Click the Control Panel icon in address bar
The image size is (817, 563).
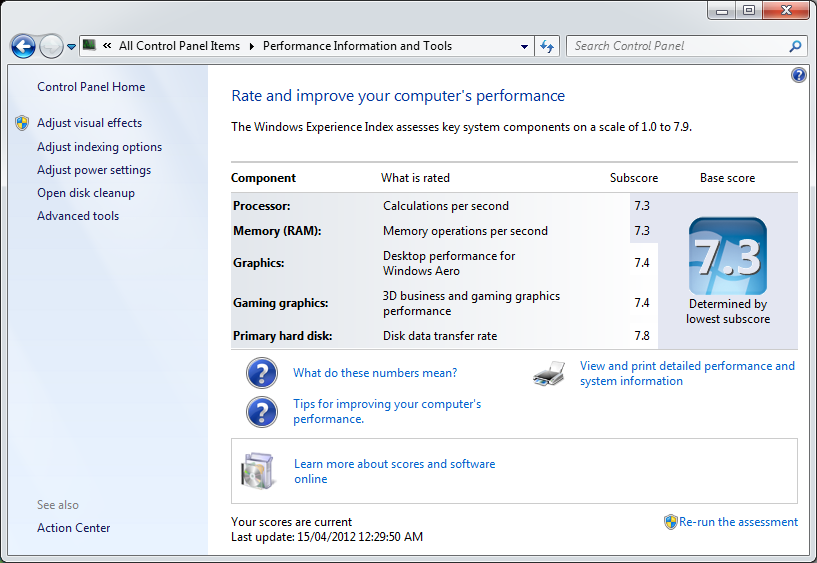[89, 45]
